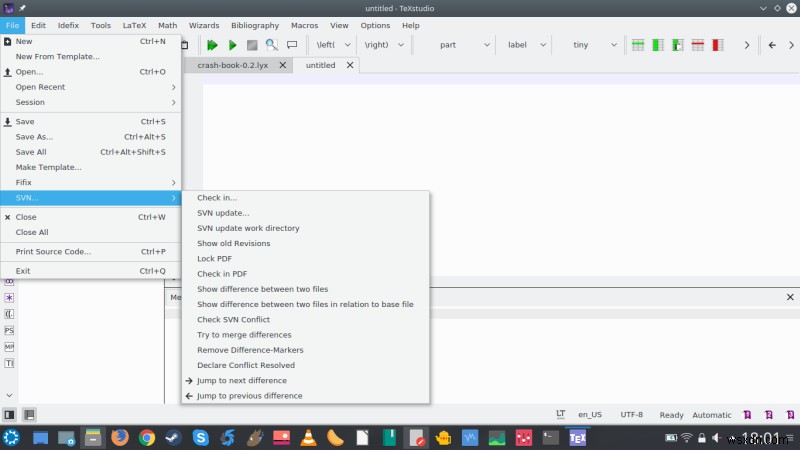800x450 pixels.
Task: Click the back arrow navigation icon
Action: tap(772, 45)
